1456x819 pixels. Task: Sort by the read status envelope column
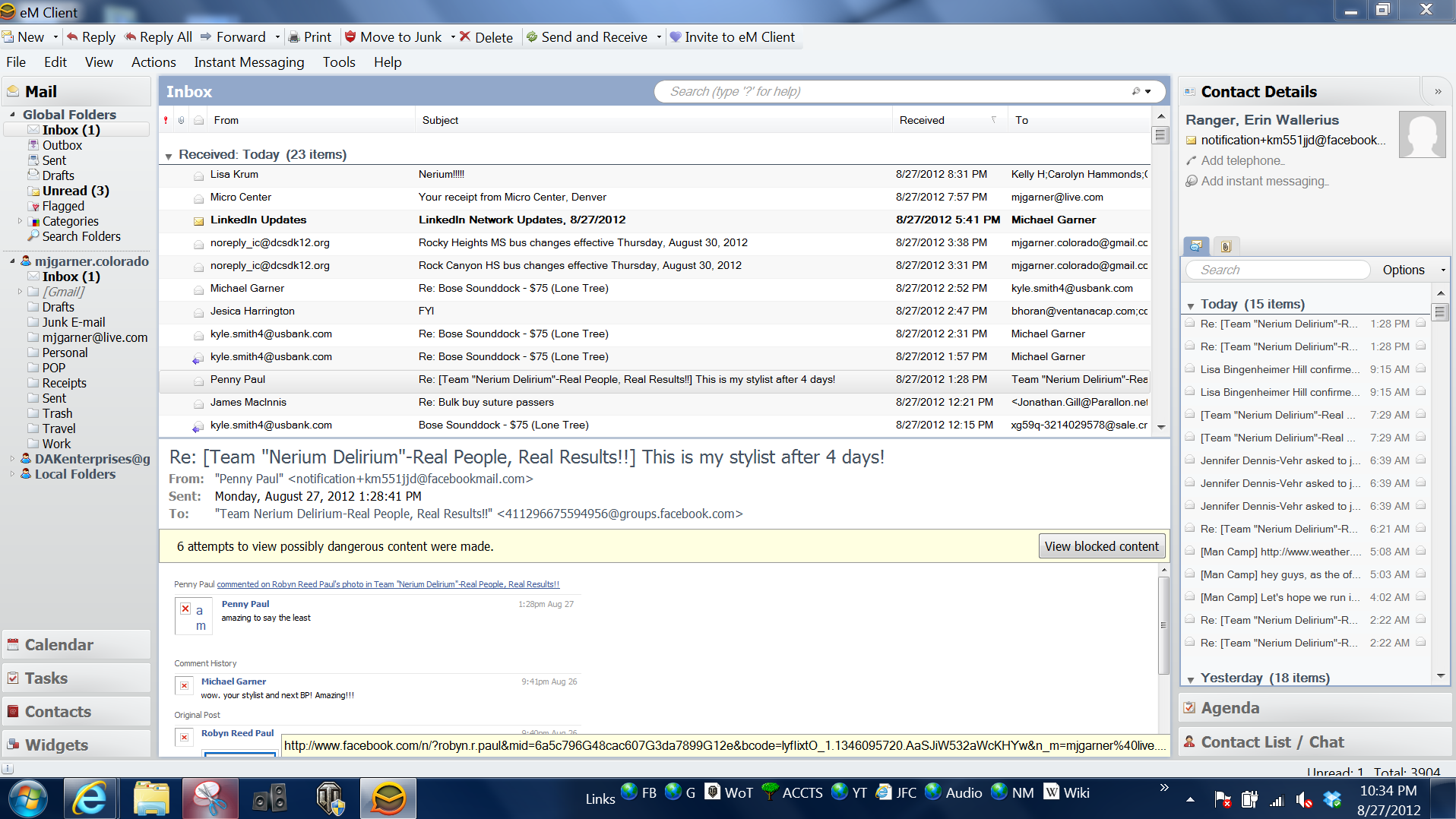pyautogui.click(x=198, y=120)
